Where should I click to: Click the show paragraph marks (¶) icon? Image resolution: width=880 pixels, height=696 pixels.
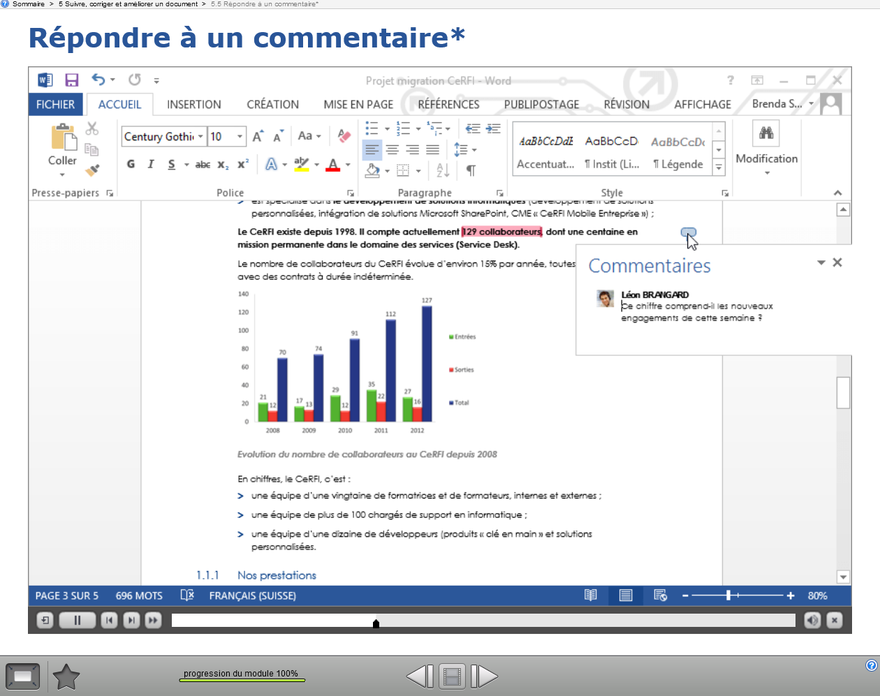pos(471,171)
